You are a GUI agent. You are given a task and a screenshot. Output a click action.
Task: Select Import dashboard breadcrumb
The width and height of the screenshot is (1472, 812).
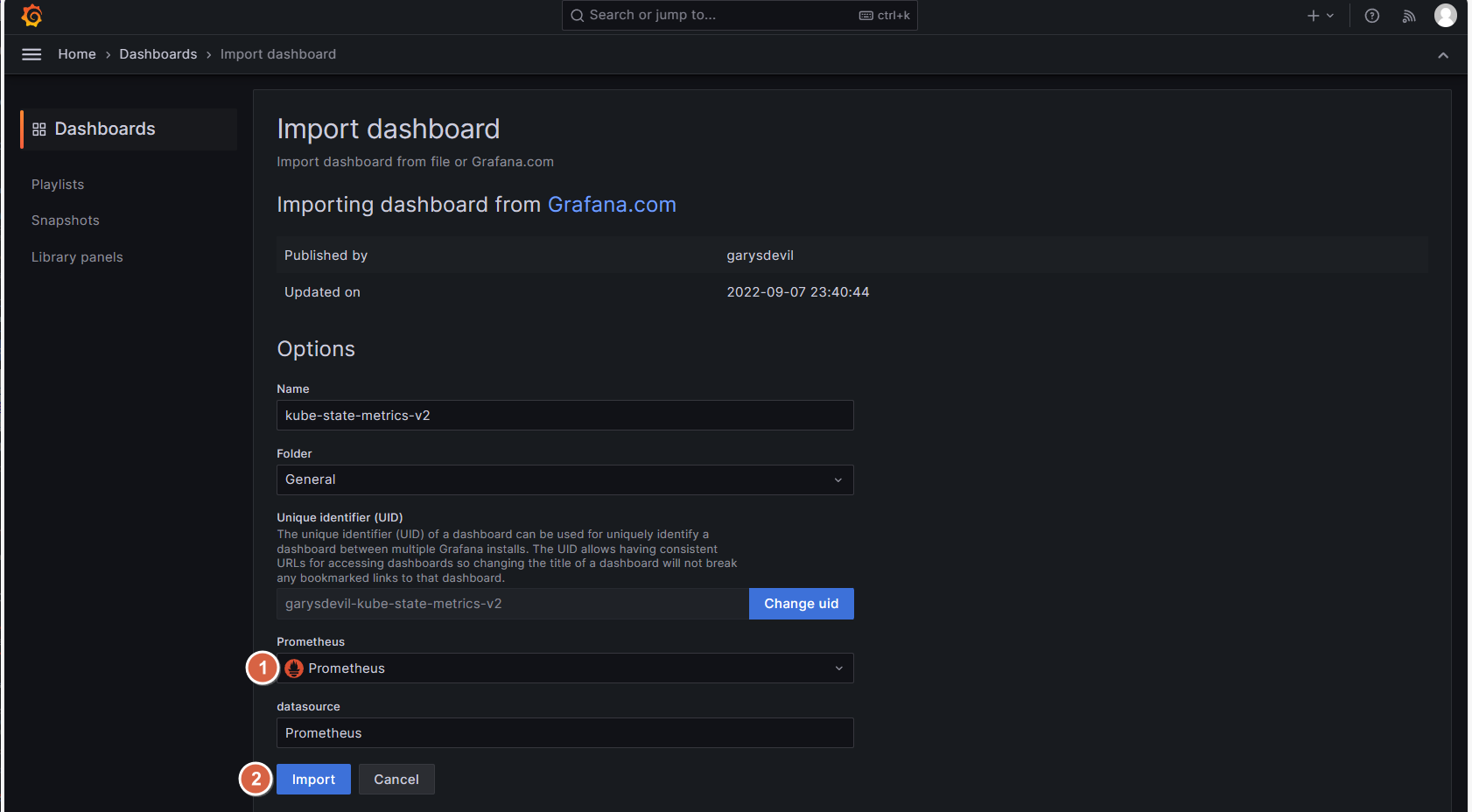pyautogui.click(x=278, y=54)
